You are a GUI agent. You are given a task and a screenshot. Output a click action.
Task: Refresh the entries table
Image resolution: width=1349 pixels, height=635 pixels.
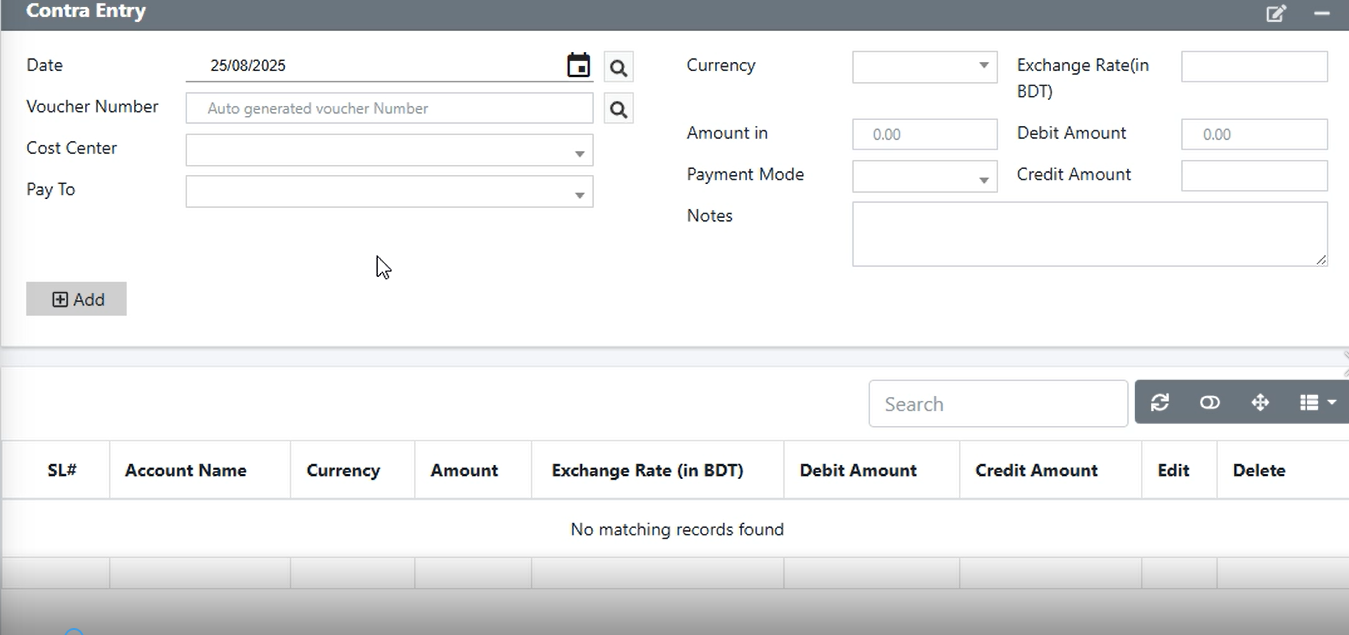pos(1160,402)
